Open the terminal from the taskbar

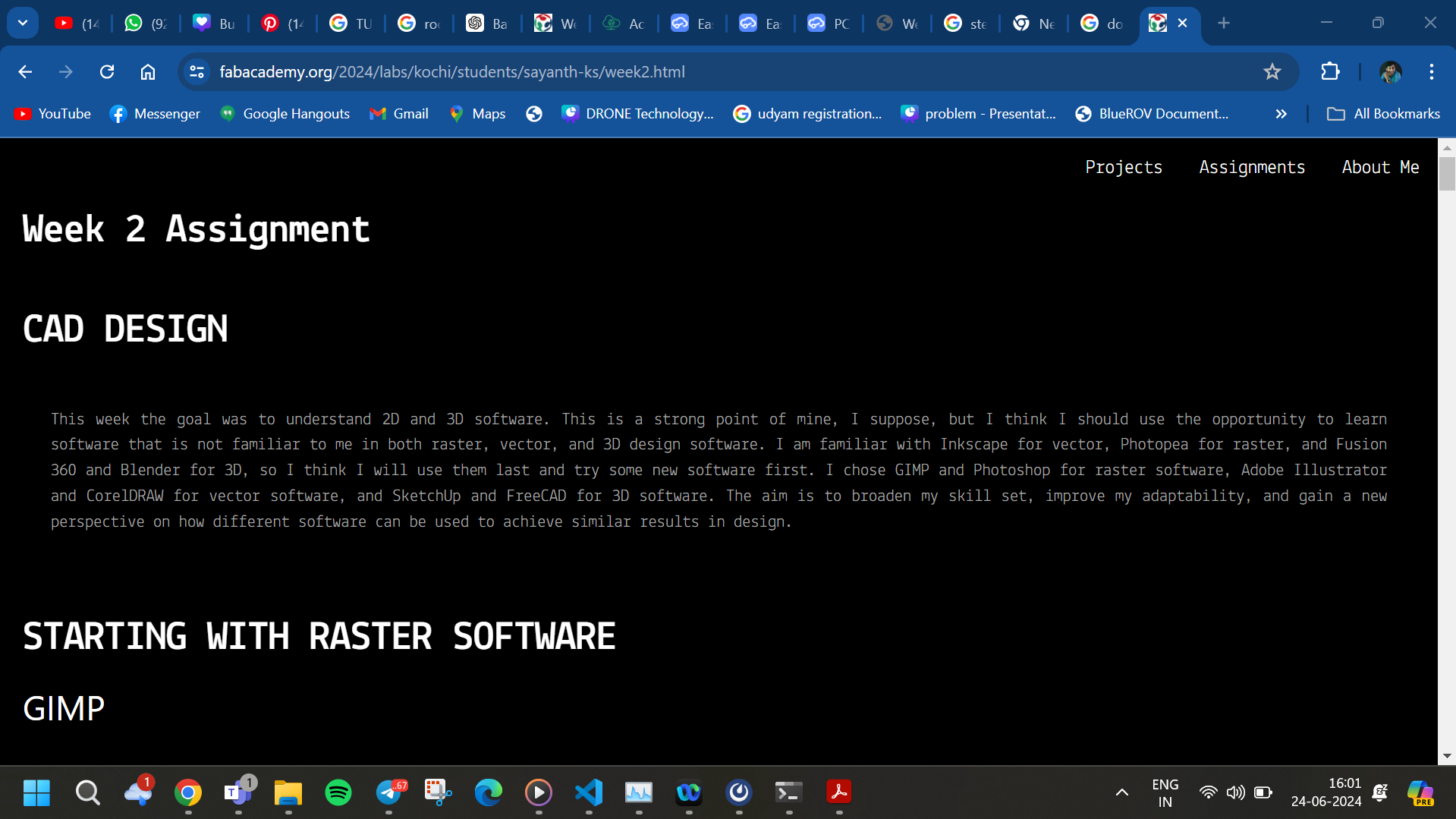(x=789, y=792)
